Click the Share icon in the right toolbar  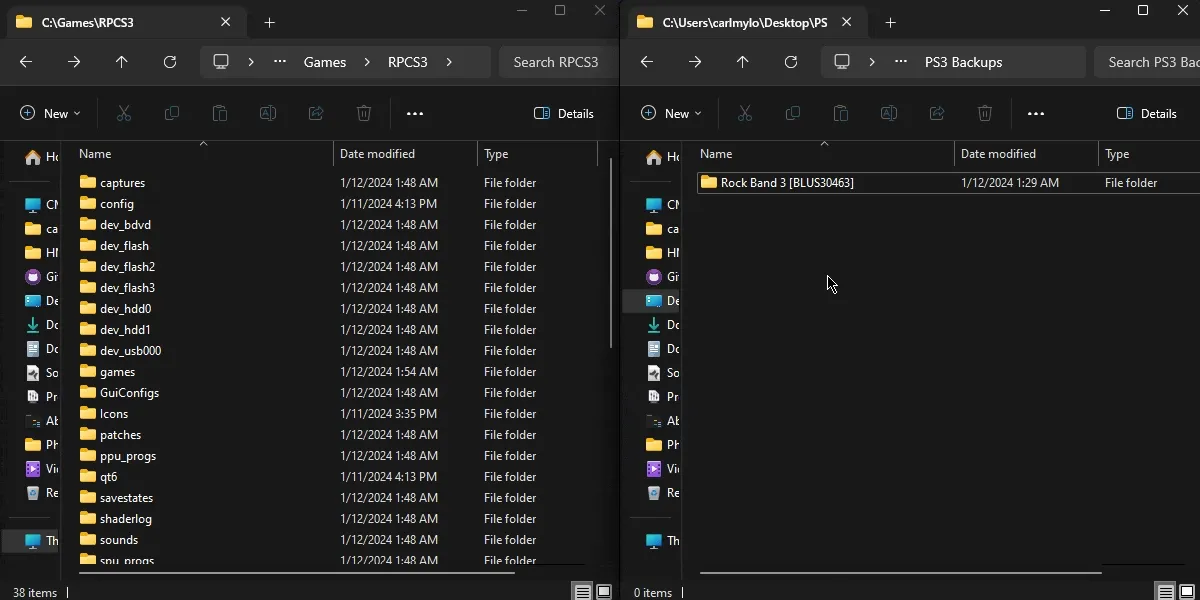click(x=937, y=113)
